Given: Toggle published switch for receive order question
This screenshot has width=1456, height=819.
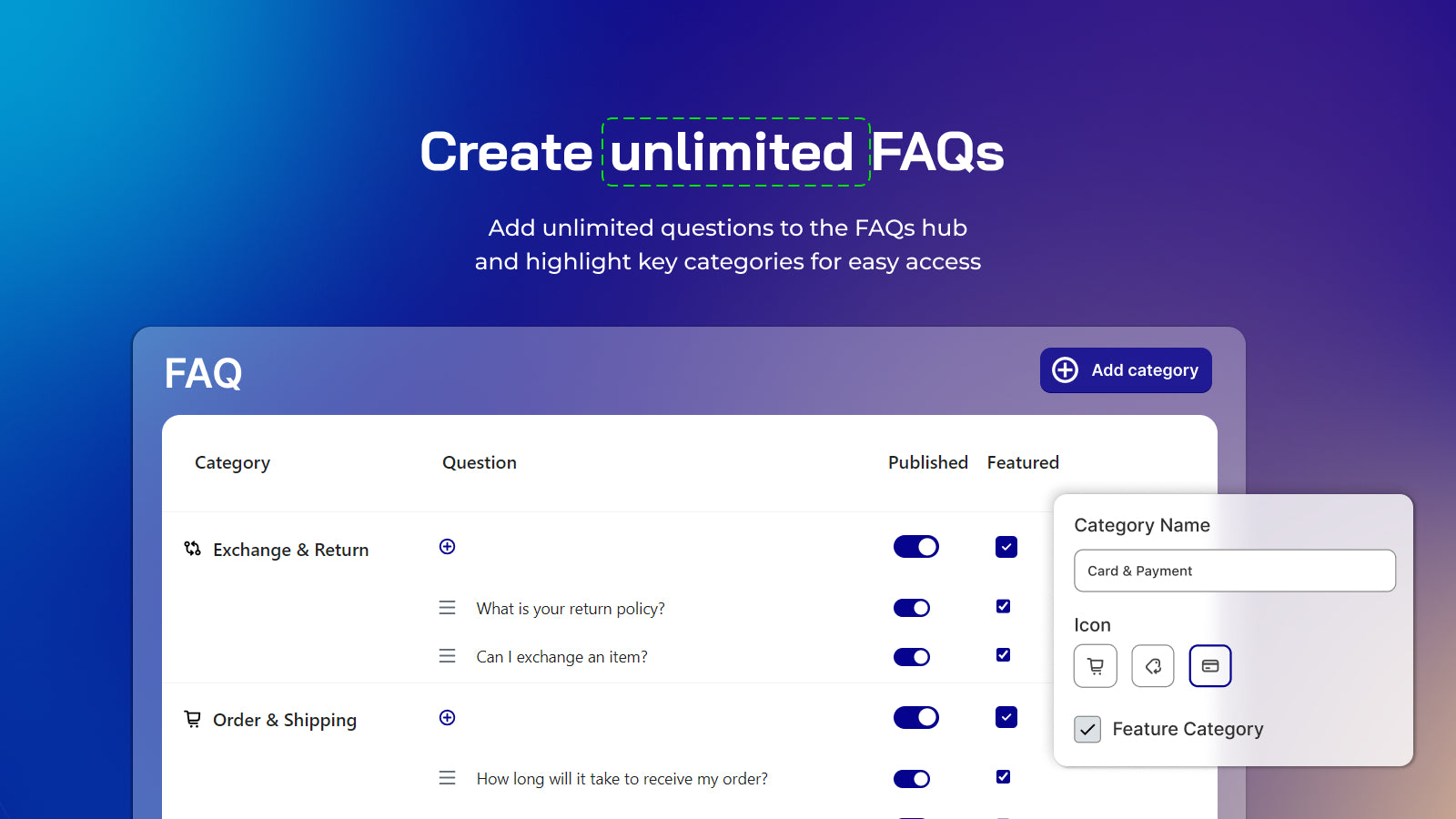Looking at the screenshot, I should click(x=911, y=779).
